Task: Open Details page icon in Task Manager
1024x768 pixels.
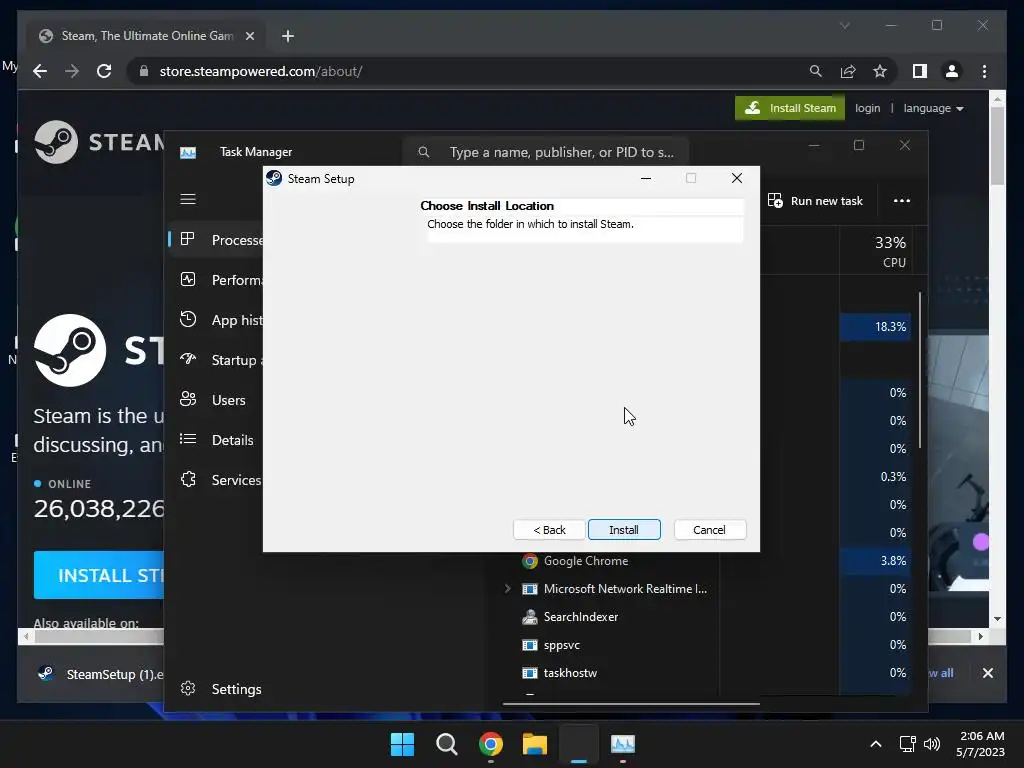Action: (x=188, y=439)
